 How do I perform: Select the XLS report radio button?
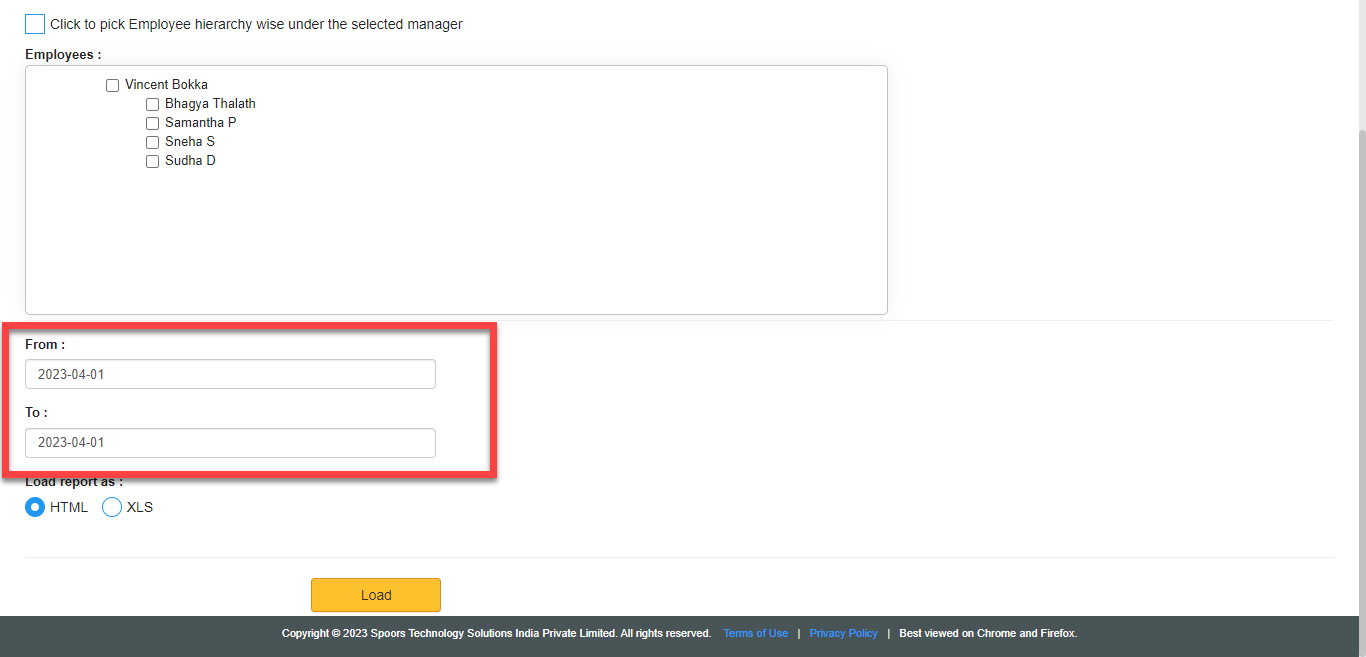tap(112, 507)
